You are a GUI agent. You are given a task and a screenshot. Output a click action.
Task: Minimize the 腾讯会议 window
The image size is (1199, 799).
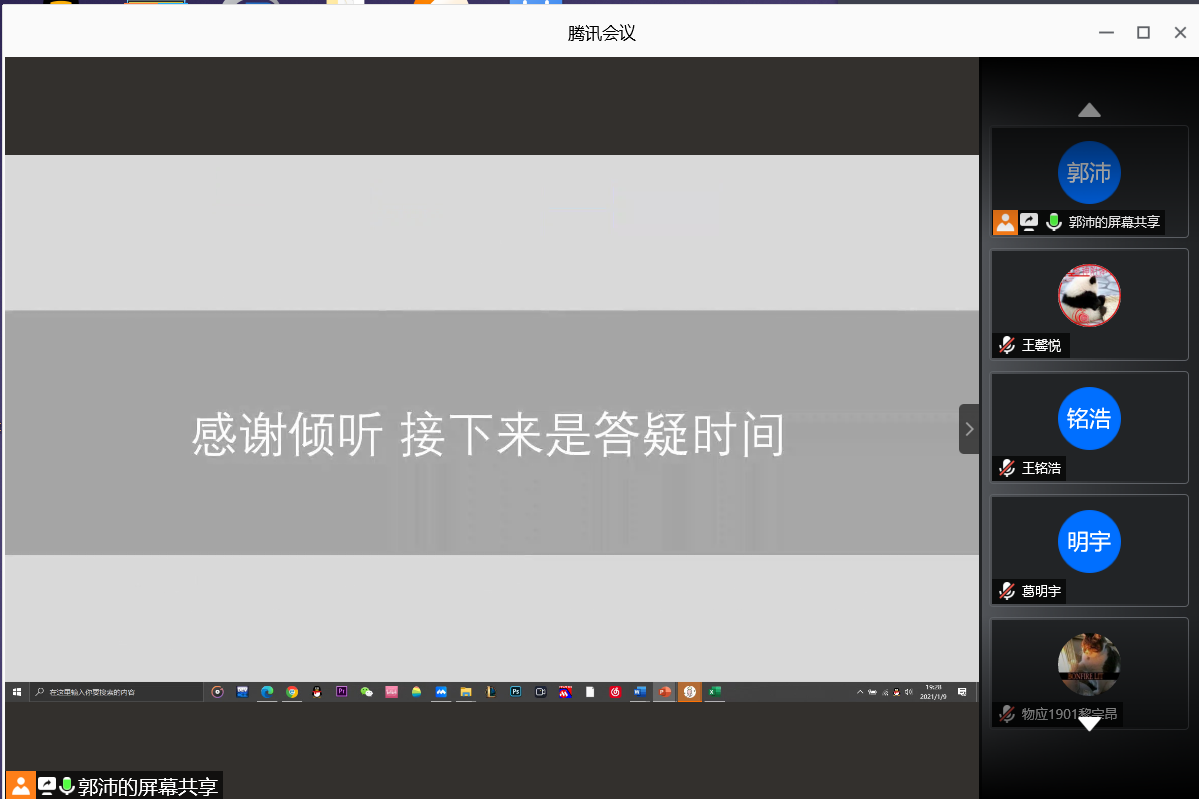(1106, 33)
